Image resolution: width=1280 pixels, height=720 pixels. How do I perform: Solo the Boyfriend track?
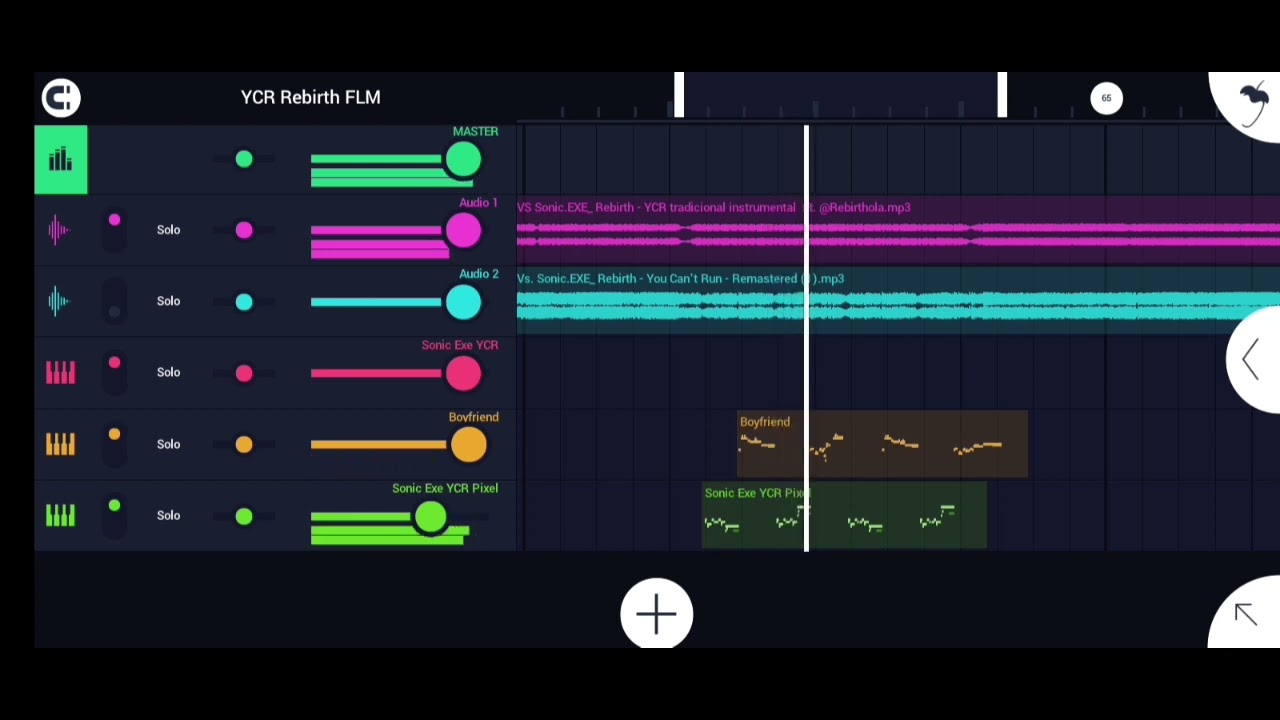coord(168,444)
